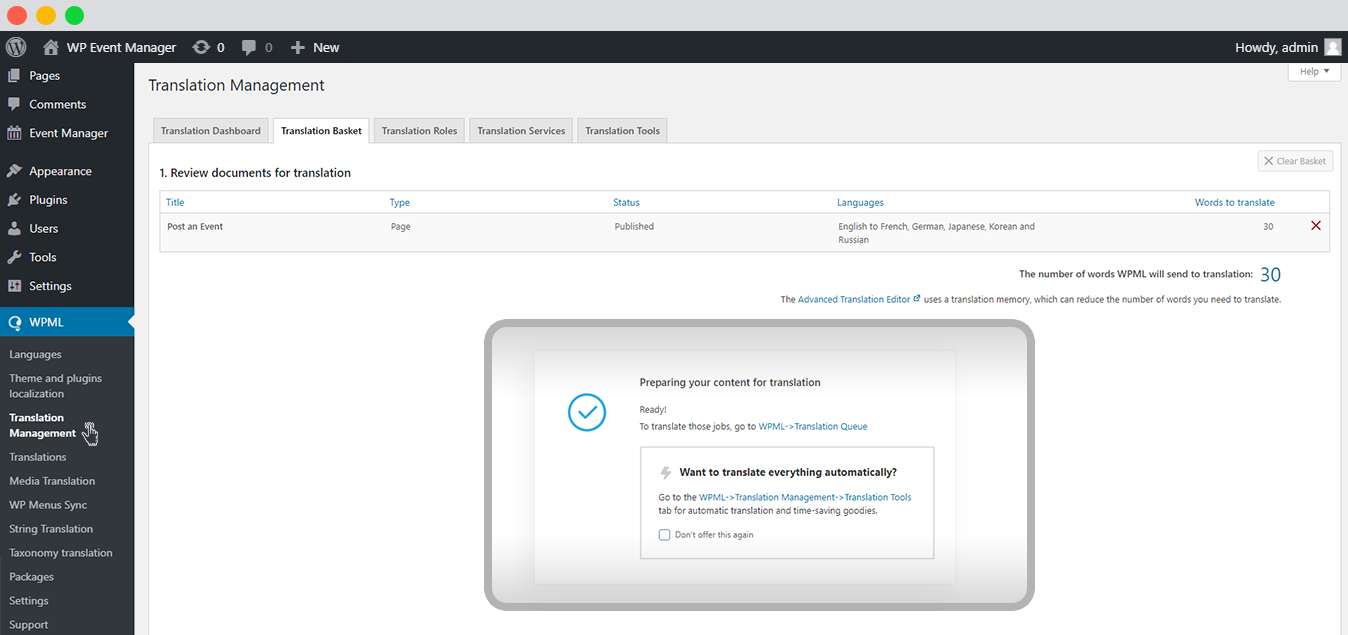Click New in the admin bar
1348x635 pixels.
pos(326,47)
